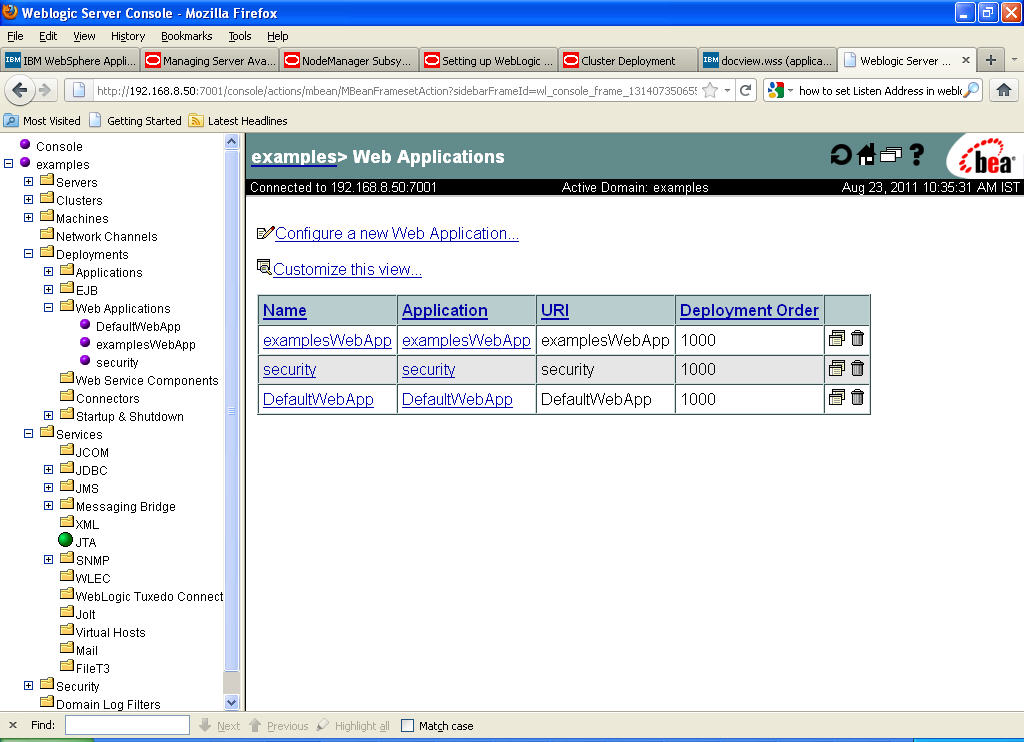The image size is (1024, 742).
Task: Open security link in Application column
Action: pyautogui.click(x=428, y=370)
